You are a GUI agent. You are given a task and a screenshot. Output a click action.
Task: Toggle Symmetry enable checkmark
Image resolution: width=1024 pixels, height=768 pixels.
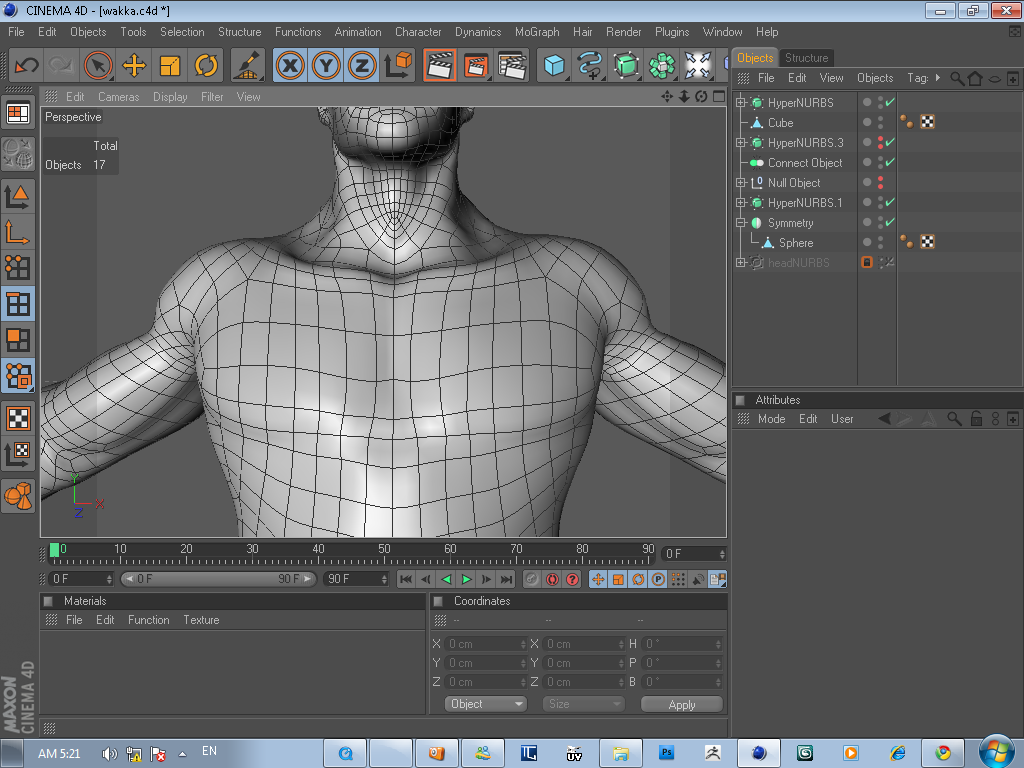(890, 222)
